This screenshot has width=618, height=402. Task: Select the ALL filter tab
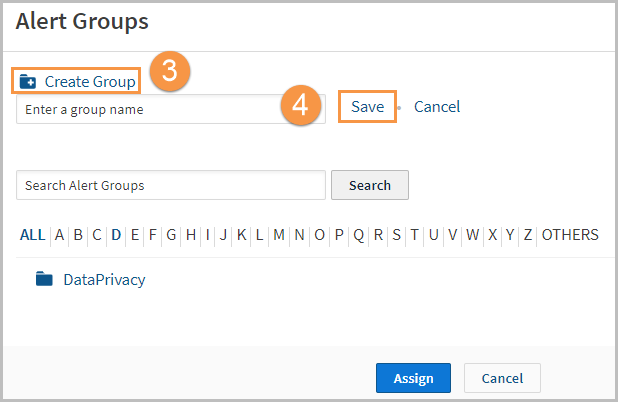coord(33,235)
